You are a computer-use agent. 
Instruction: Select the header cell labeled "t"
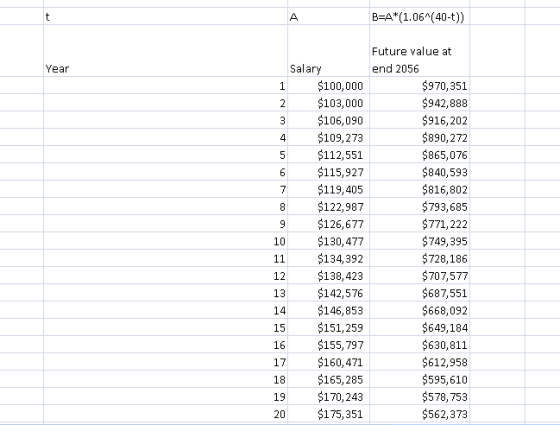pos(165,16)
